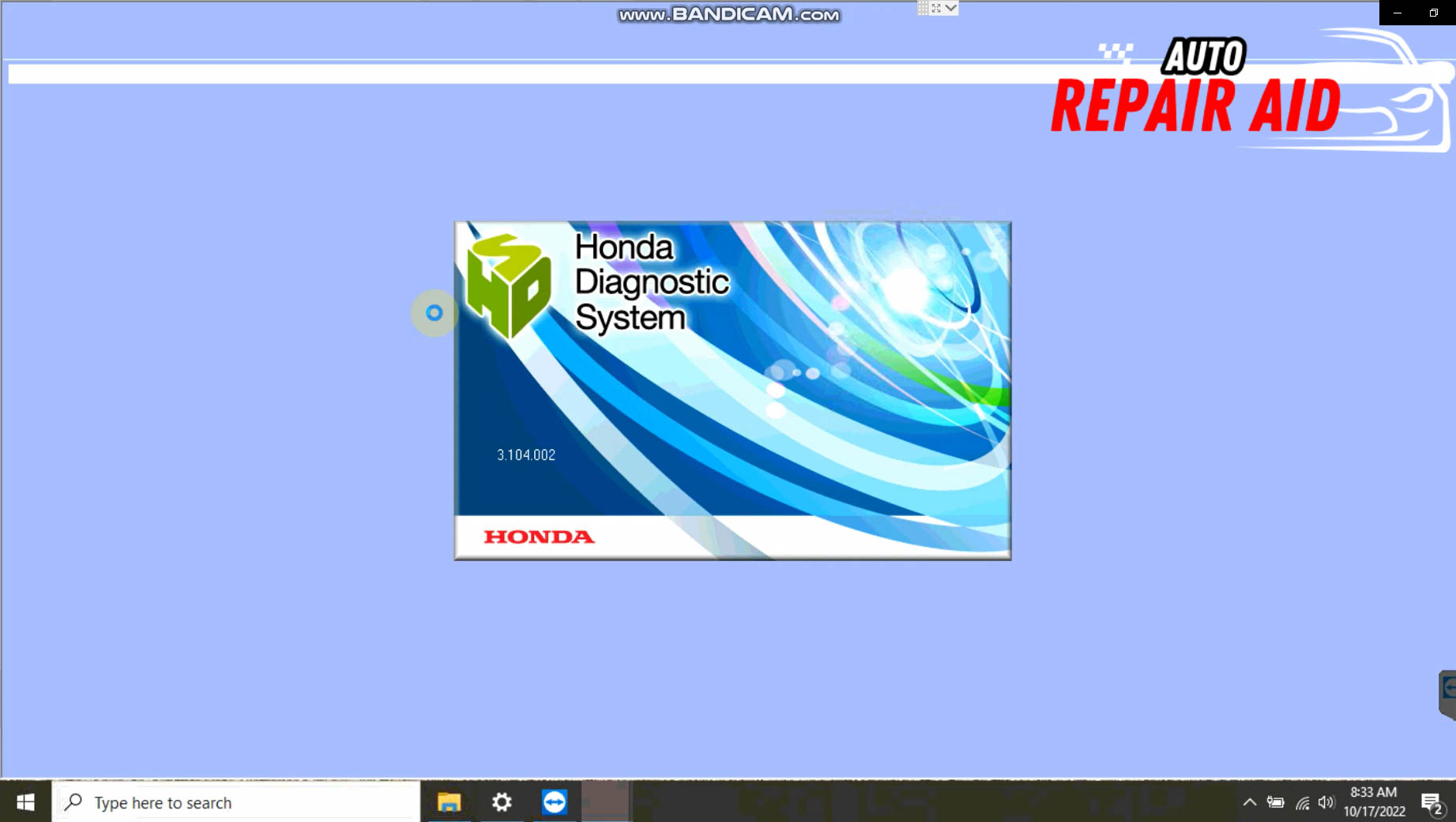The width and height of the screenshot is (1456, 822).
Task: Open the network Wi-Fi icon
Action: (x=1302, y=803)
